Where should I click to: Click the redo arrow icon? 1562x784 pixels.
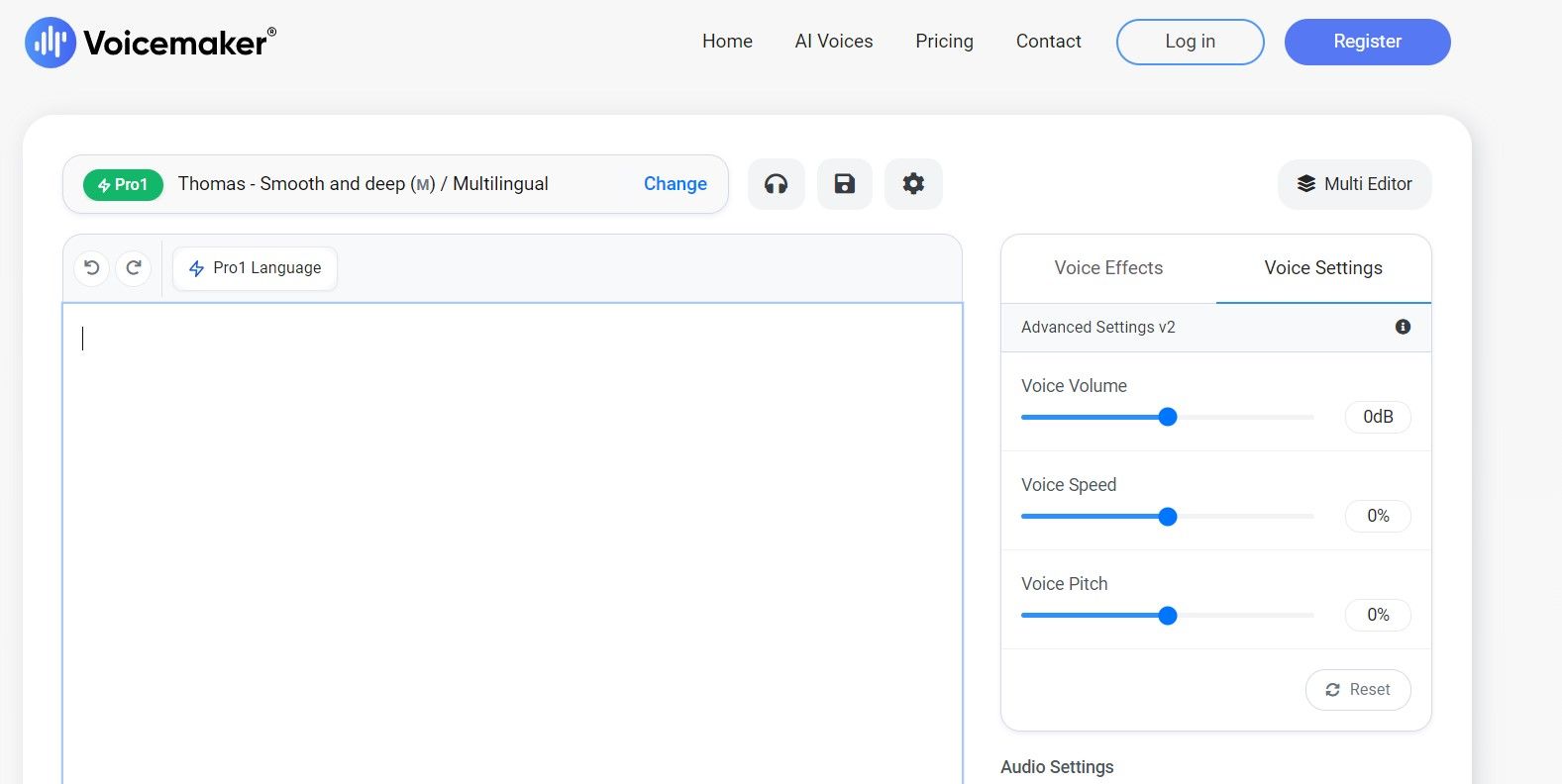[134, 268]
